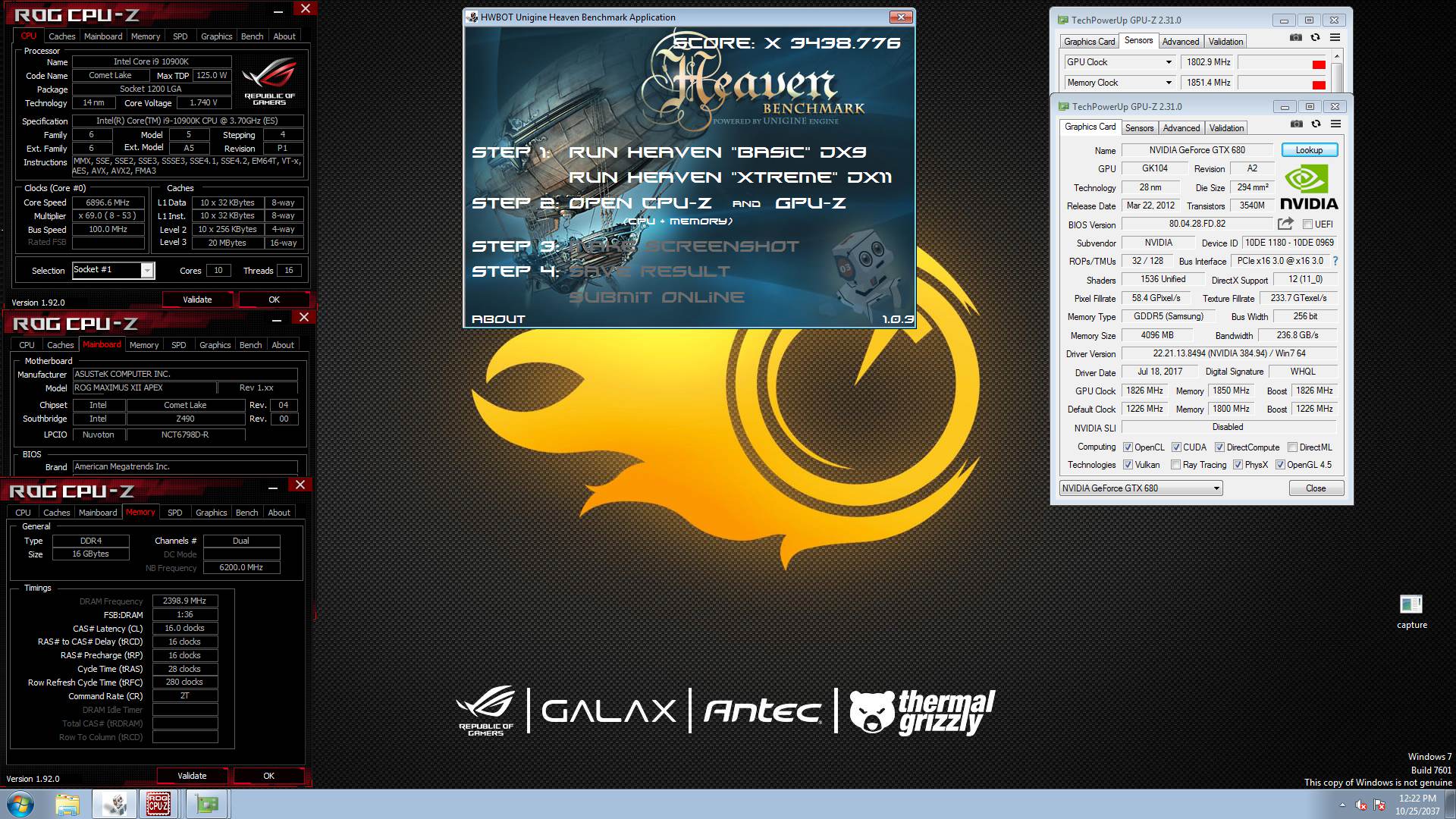Open the GPU Clock sensor dropdown

pos(1168,62)
